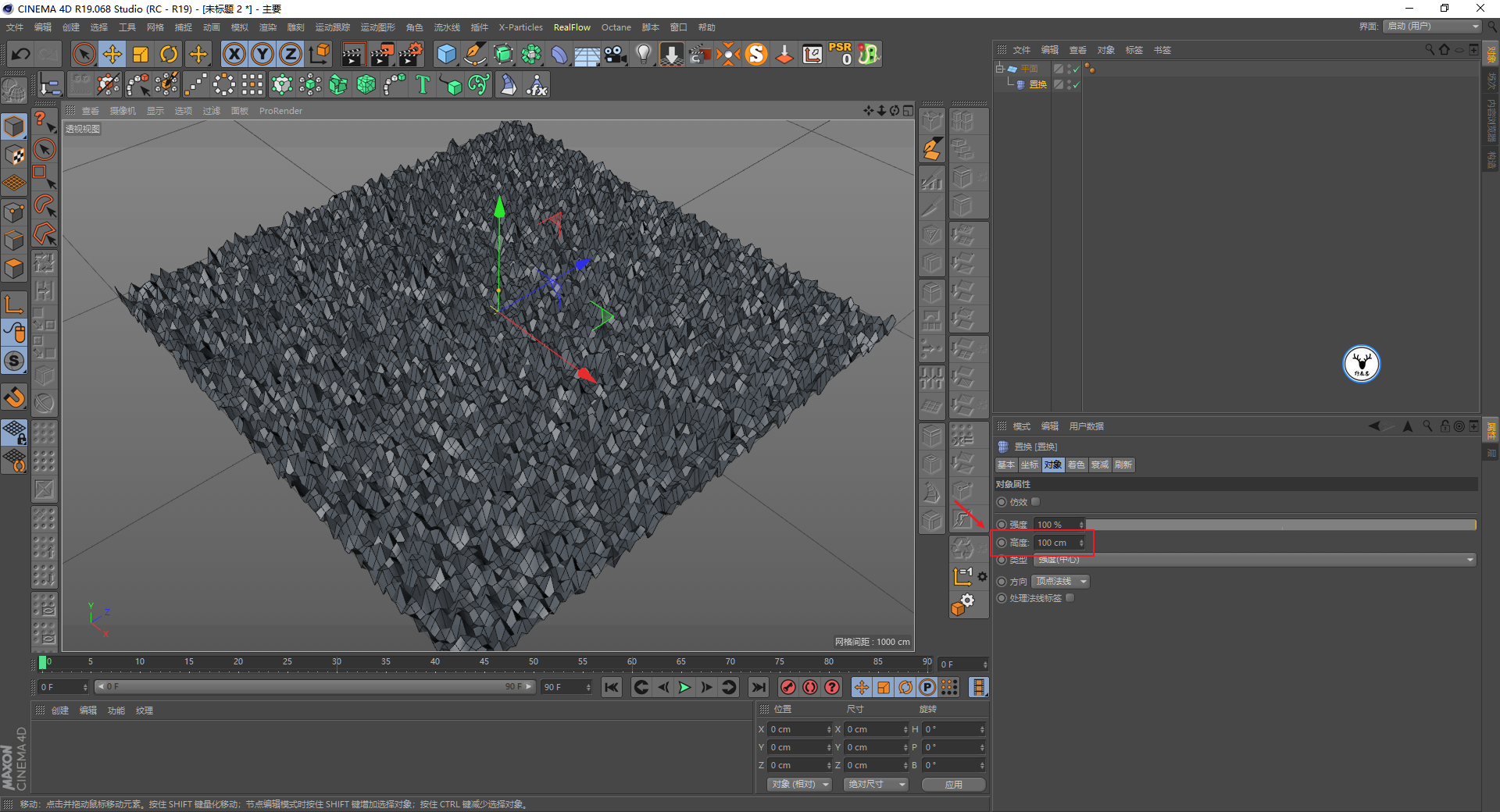Toggle the Z axis lock
The image size is (1500, 812).
click(291, 54)
